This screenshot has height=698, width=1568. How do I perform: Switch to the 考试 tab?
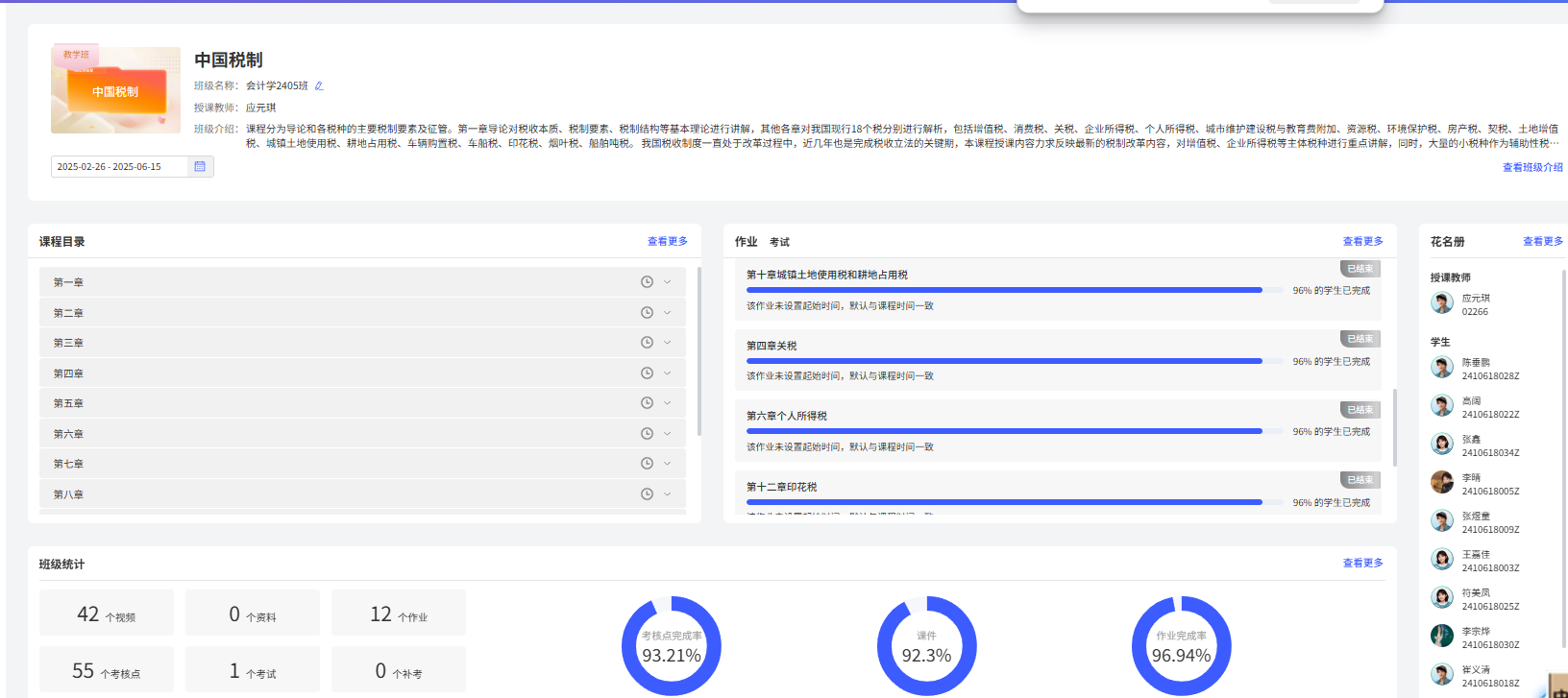pos(779,242)
